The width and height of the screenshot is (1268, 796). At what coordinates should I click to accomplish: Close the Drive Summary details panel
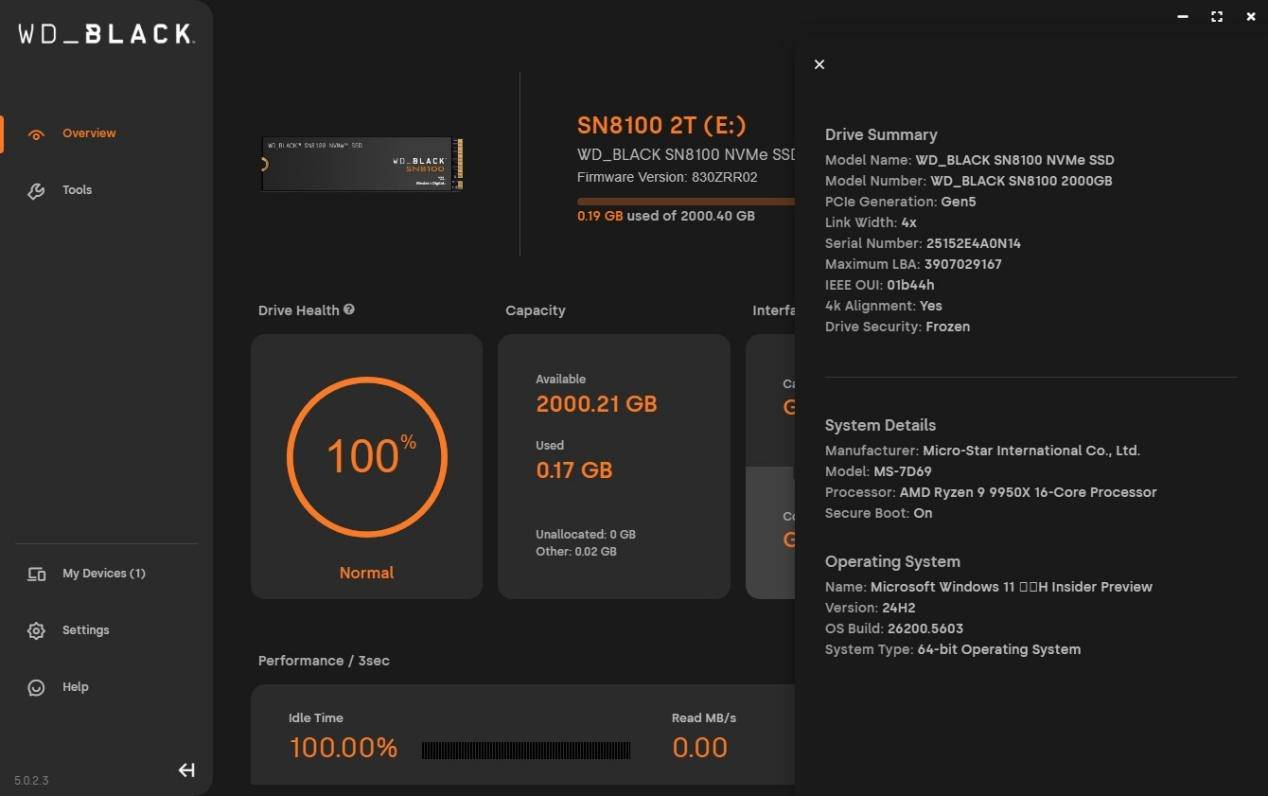[x=819, y=65]
